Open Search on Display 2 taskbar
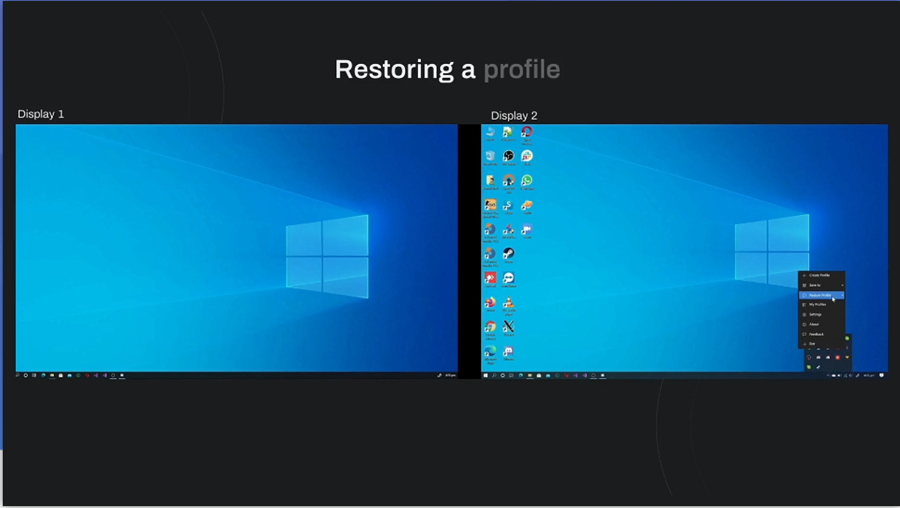 (494, 375)
